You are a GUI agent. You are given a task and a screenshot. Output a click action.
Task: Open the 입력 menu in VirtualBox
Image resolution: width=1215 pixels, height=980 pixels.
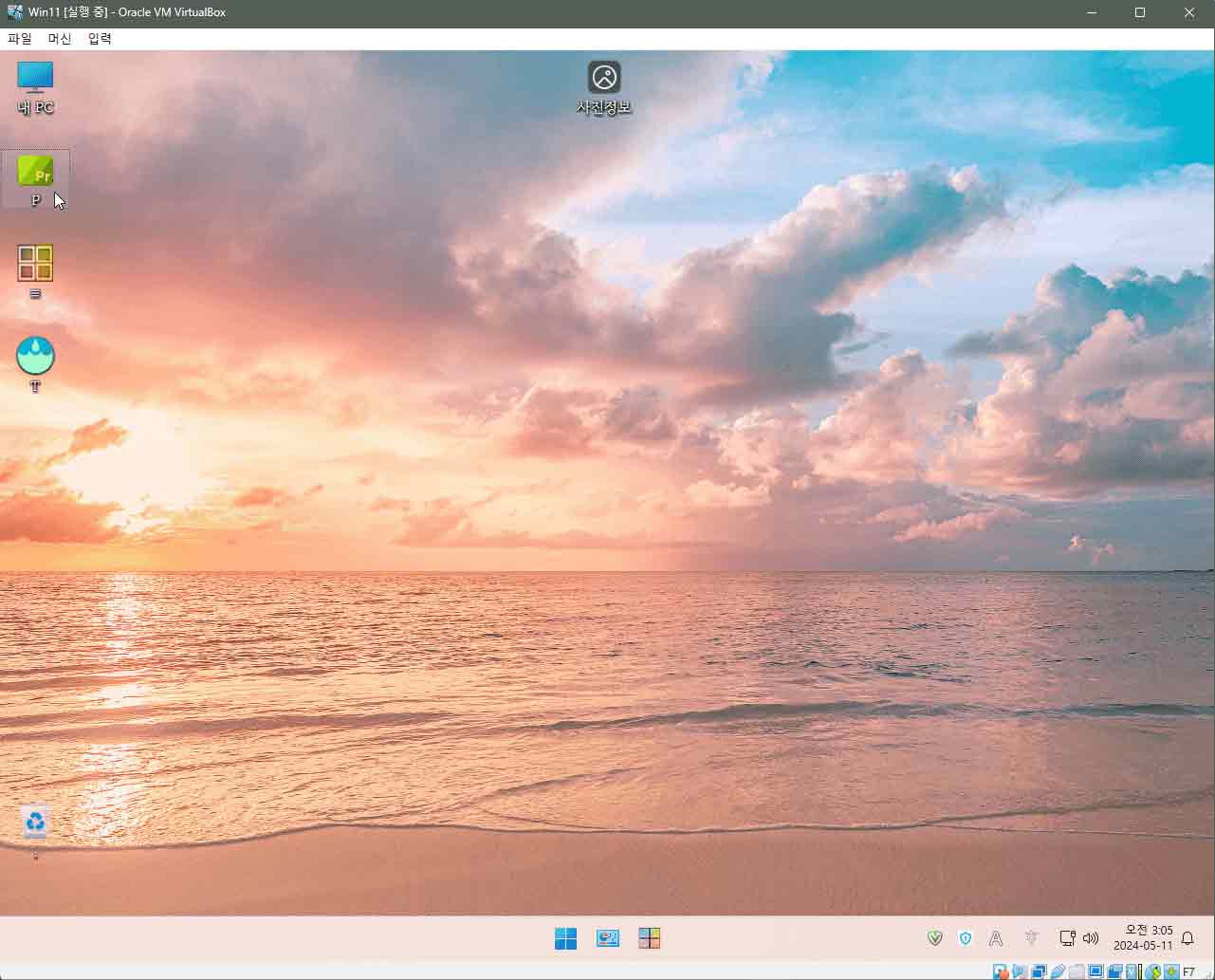(x=100, y=39)
